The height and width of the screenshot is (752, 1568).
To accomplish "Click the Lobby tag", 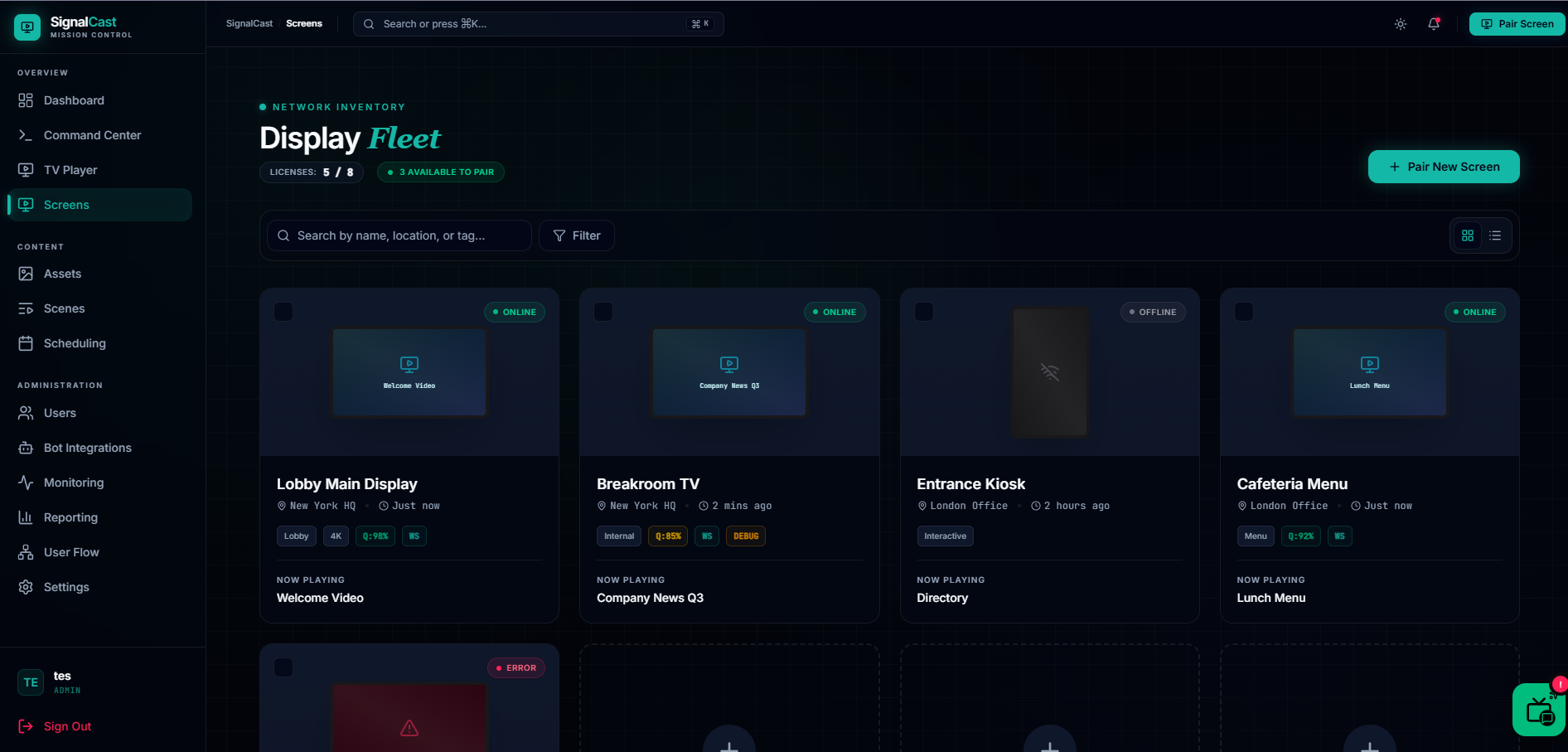I will pos(297,536).
